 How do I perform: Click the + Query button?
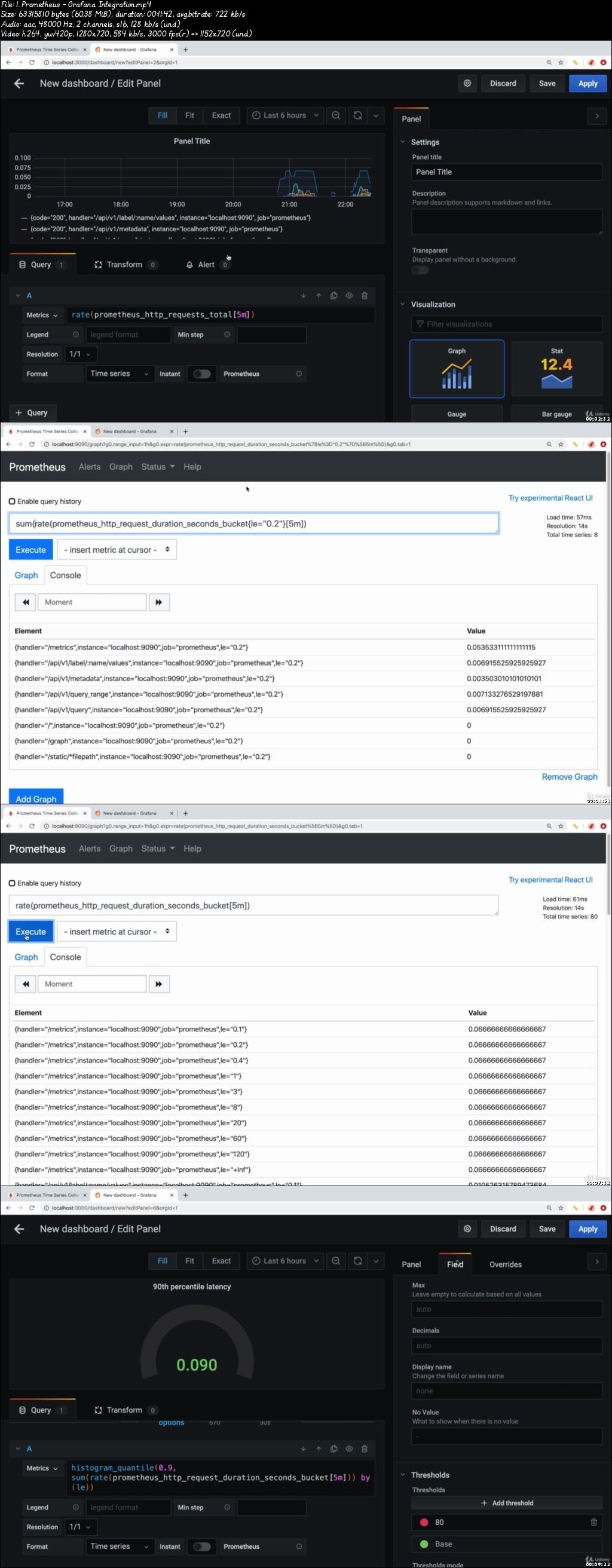[32, 413]
